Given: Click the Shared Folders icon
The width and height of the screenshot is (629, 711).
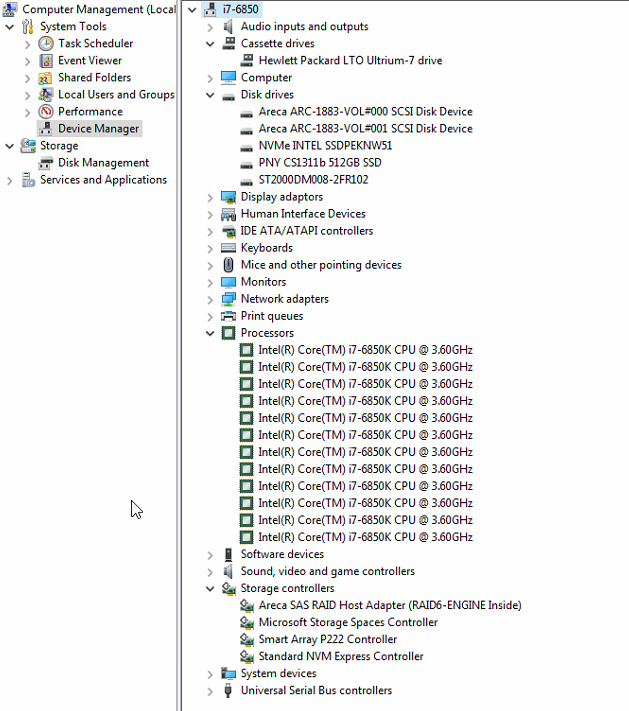Looking at the screenshot, I should [x=46, y=78].
